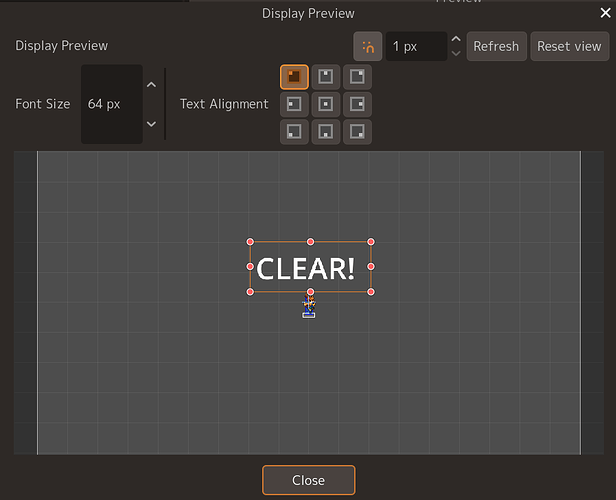Screen dimensions: 616x500
Task: Reset the preview view
Action: pyautogui.click(x=570, y=46)
